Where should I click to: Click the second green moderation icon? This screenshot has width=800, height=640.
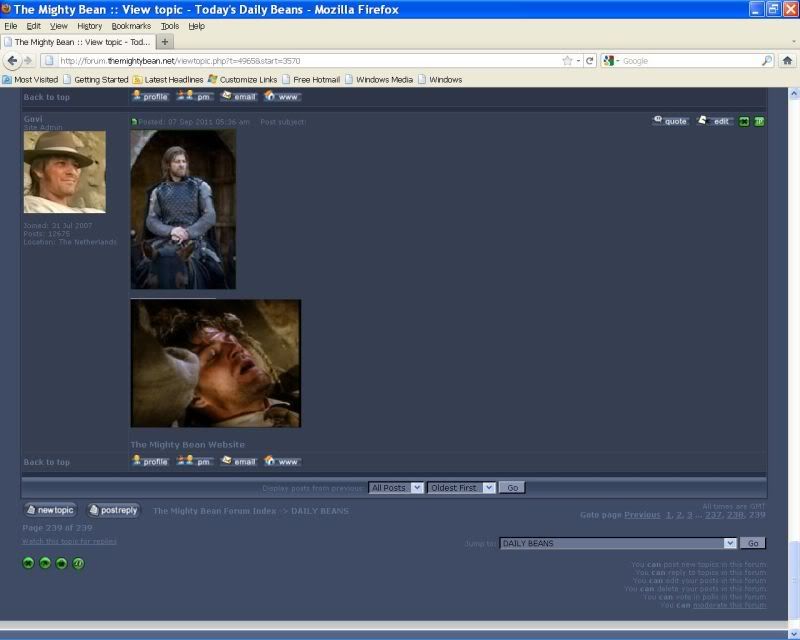click(x=45, y=563)
